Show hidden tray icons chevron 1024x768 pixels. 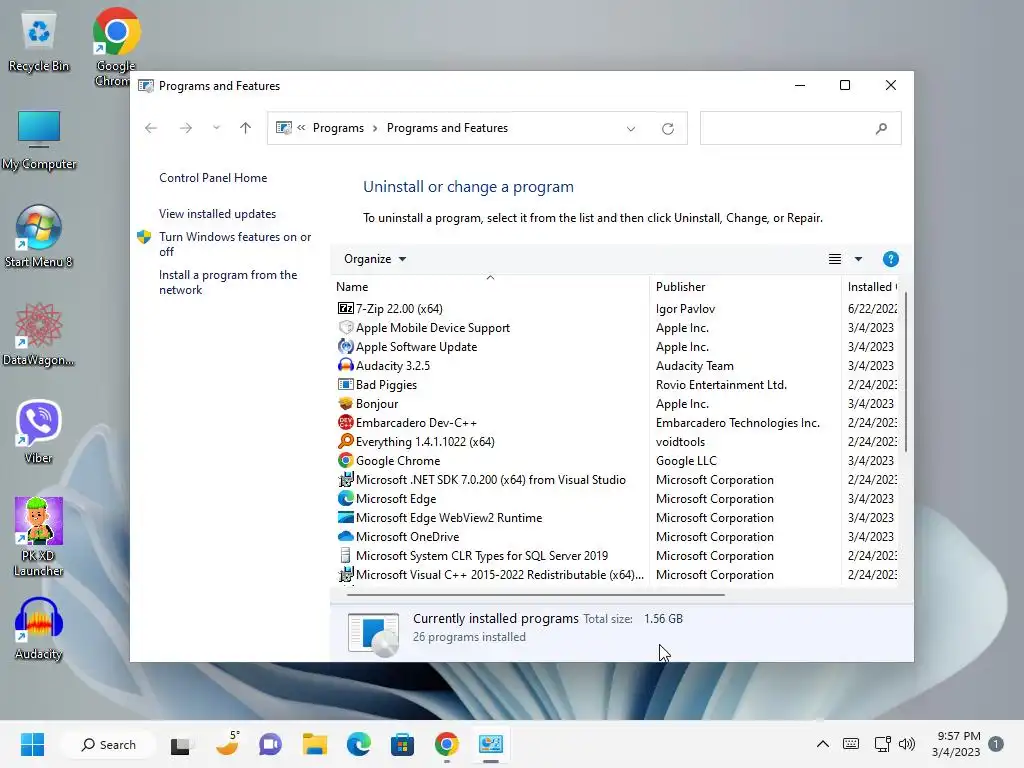coord(823,744)
